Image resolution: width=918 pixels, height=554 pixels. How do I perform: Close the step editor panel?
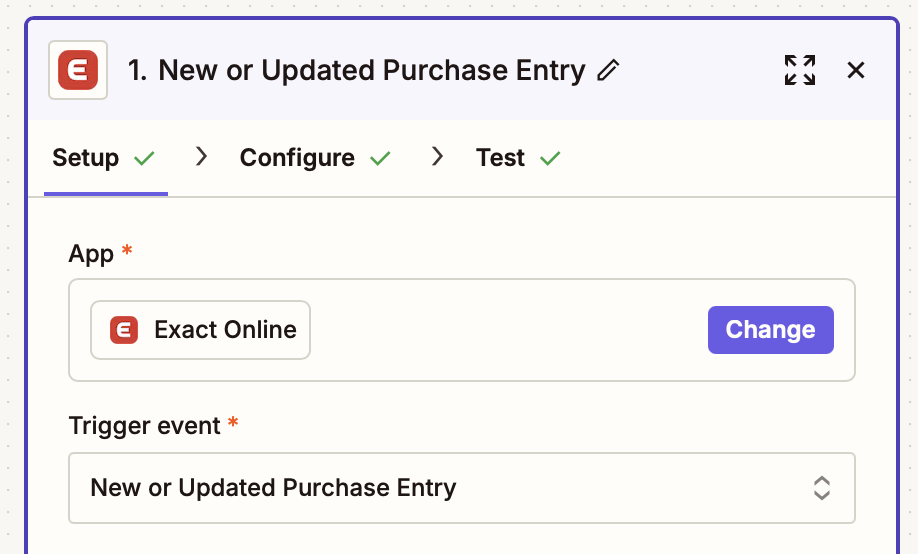(856, 70)
